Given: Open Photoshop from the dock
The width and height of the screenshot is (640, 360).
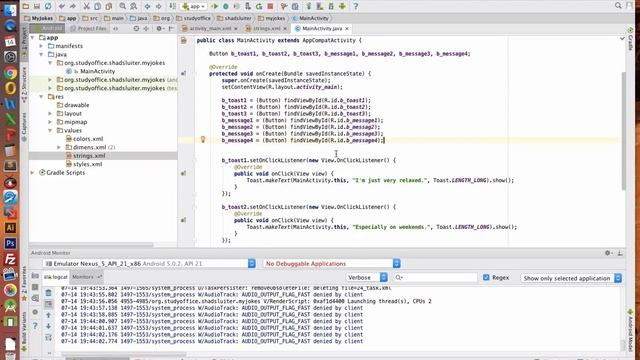Looking at the screenshot, I should (x=10, y=244).
